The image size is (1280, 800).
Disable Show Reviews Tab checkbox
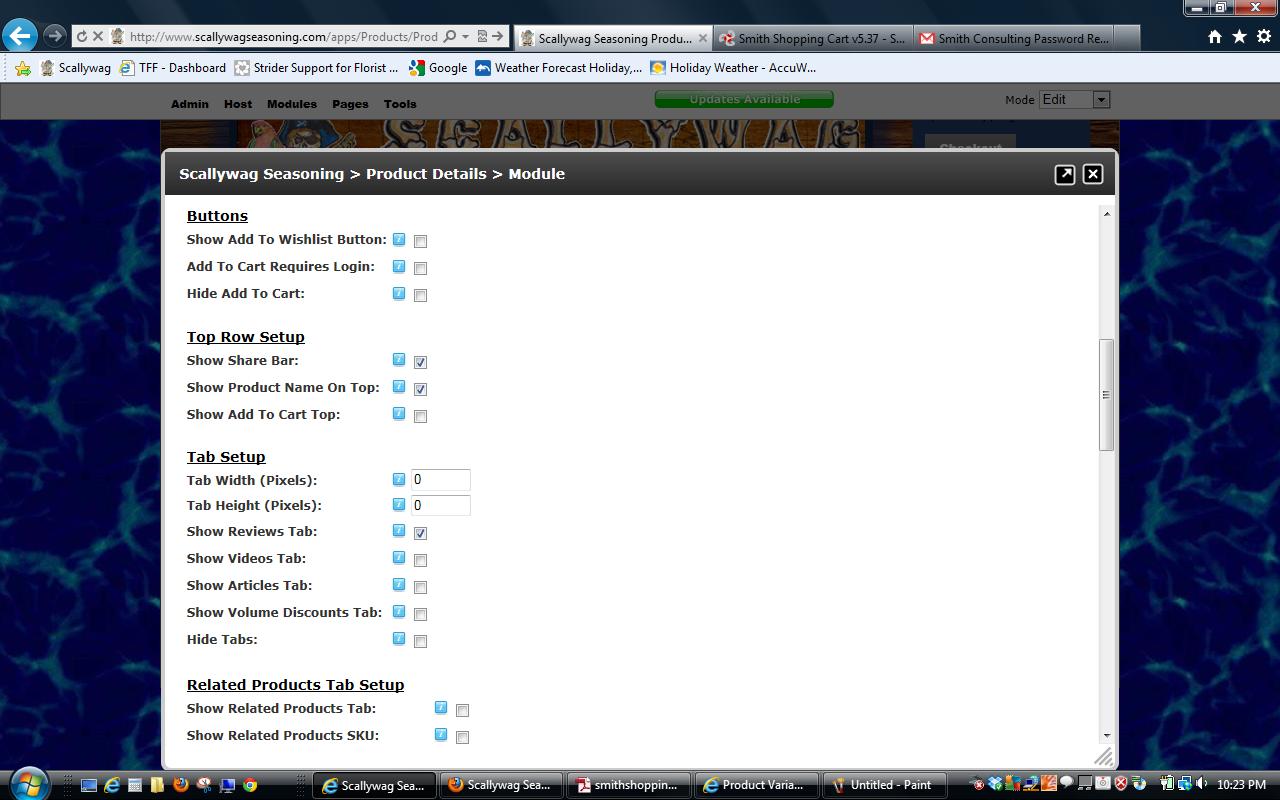pyautogui.click(x=420, y=533)
